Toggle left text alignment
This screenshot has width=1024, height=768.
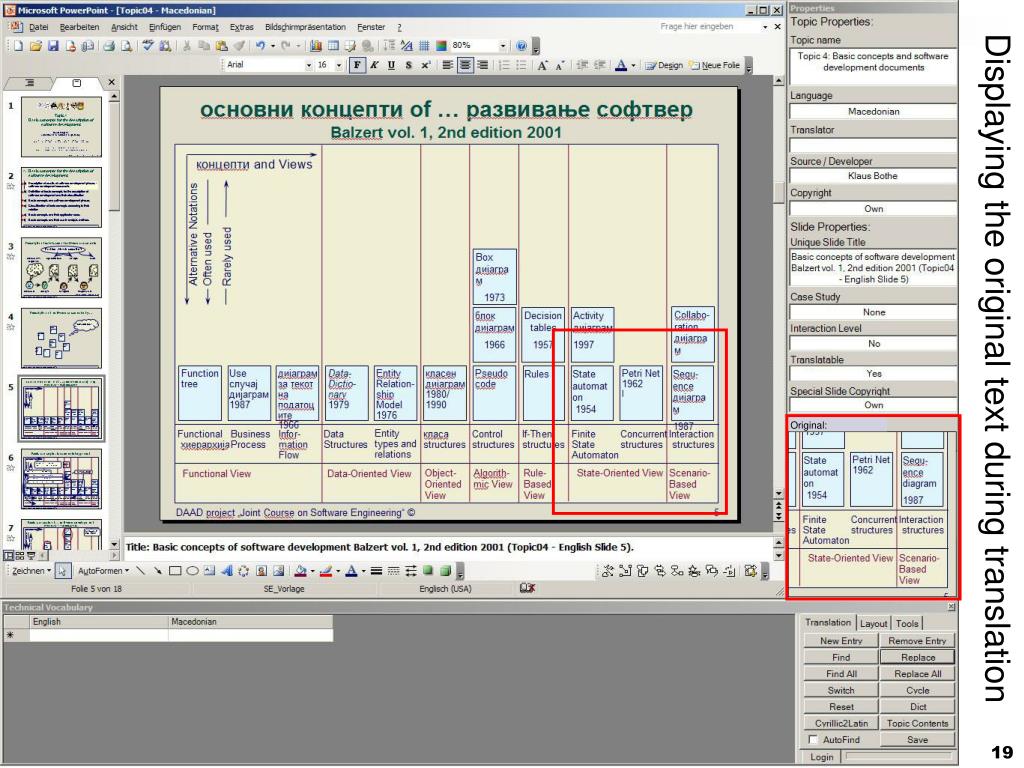447,65
